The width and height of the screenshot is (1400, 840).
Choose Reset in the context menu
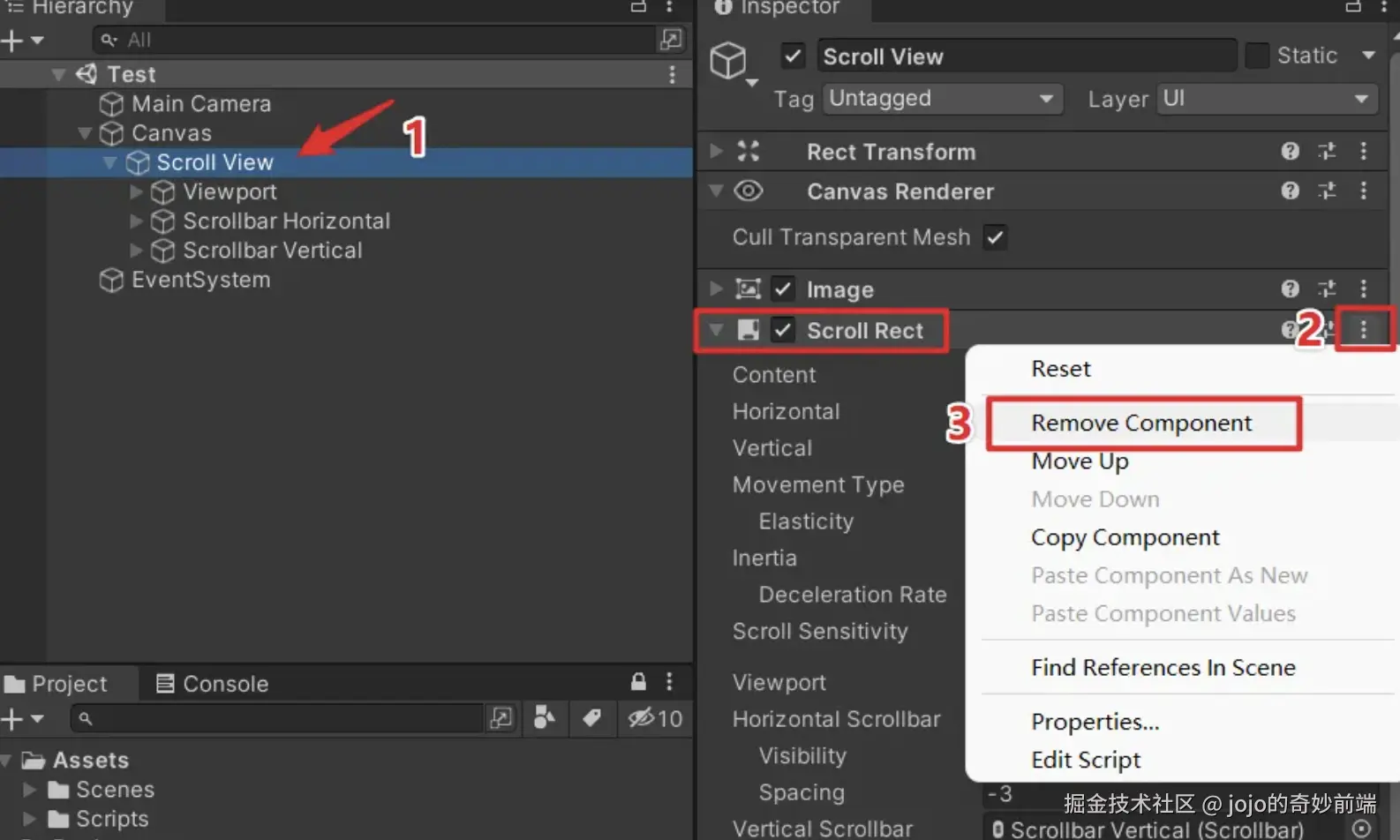[1061, 369]
